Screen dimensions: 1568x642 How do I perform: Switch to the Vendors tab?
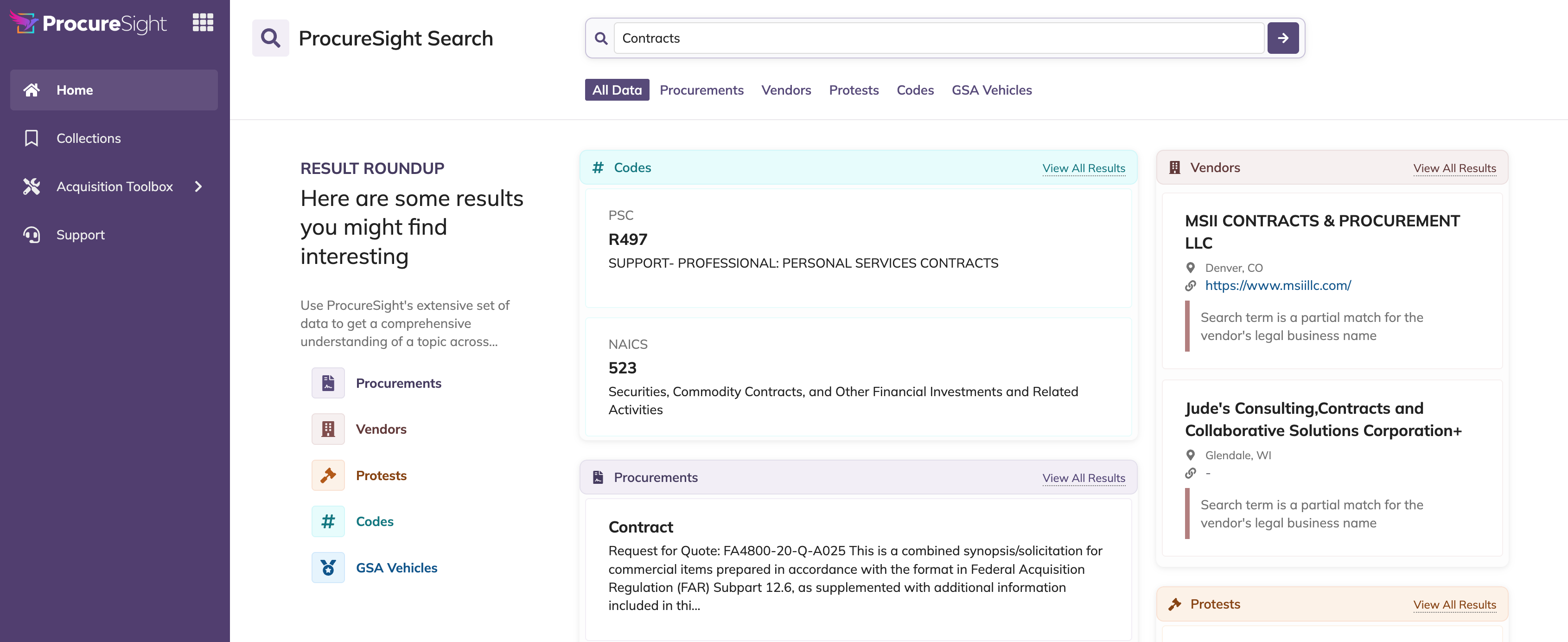click(786, 90)
